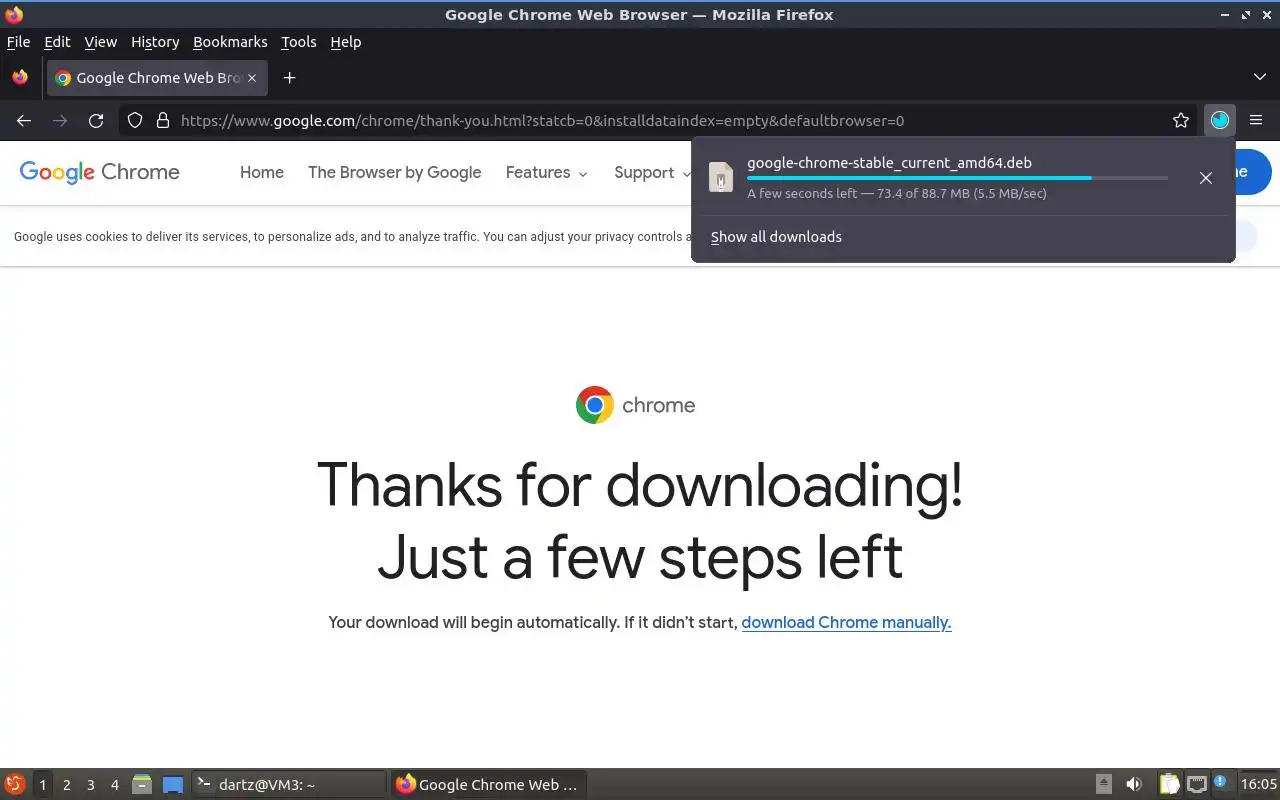Switch to workspace 4
Screen dimensions: 1280x800
pos(115,785)
